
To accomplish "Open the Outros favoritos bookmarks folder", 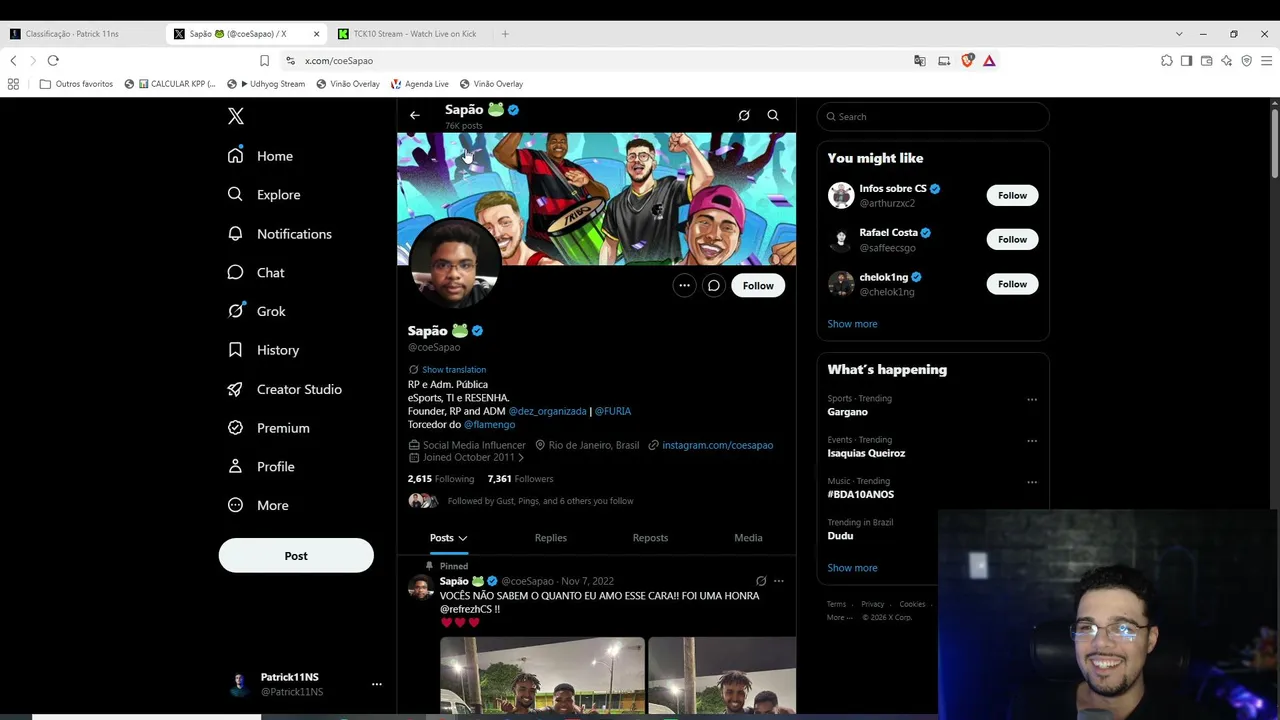I will (x=76, y=84).
